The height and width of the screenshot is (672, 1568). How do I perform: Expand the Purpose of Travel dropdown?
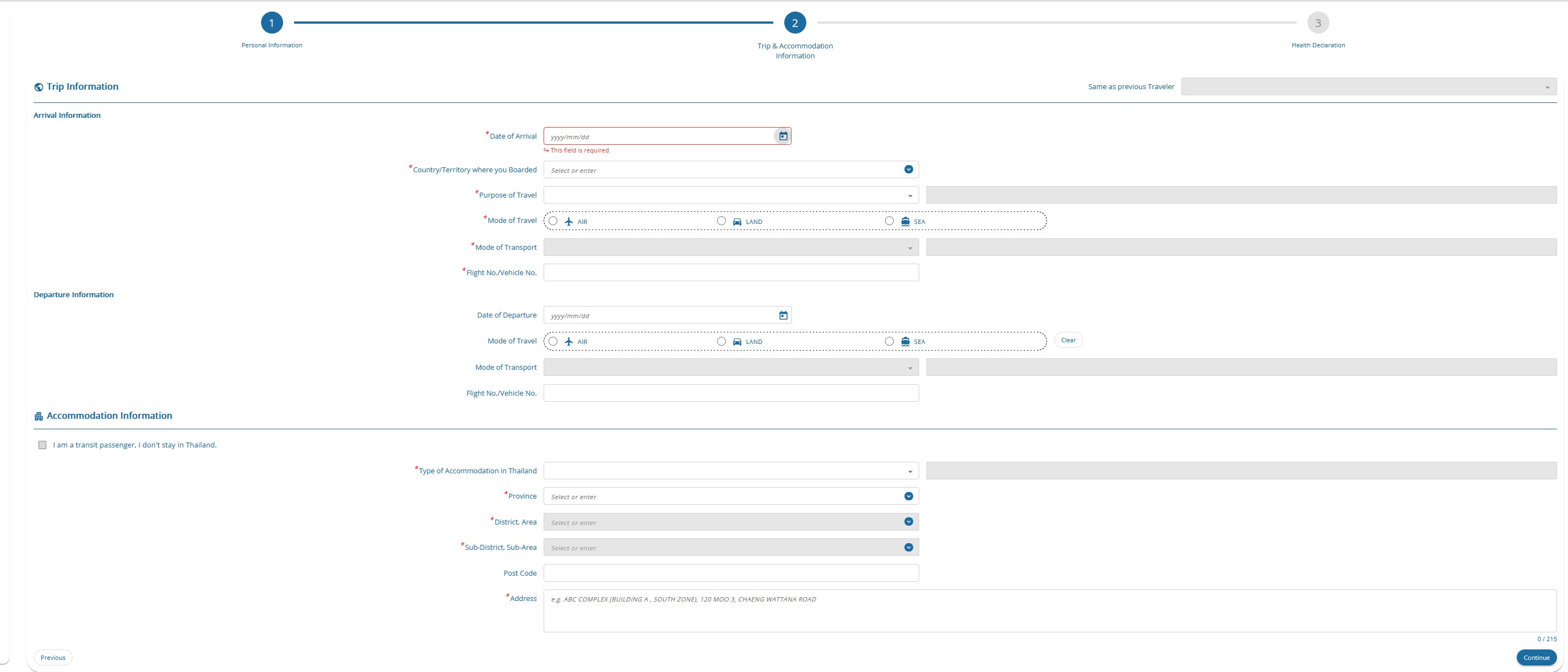pyautogui.click(x=730, y=195)
